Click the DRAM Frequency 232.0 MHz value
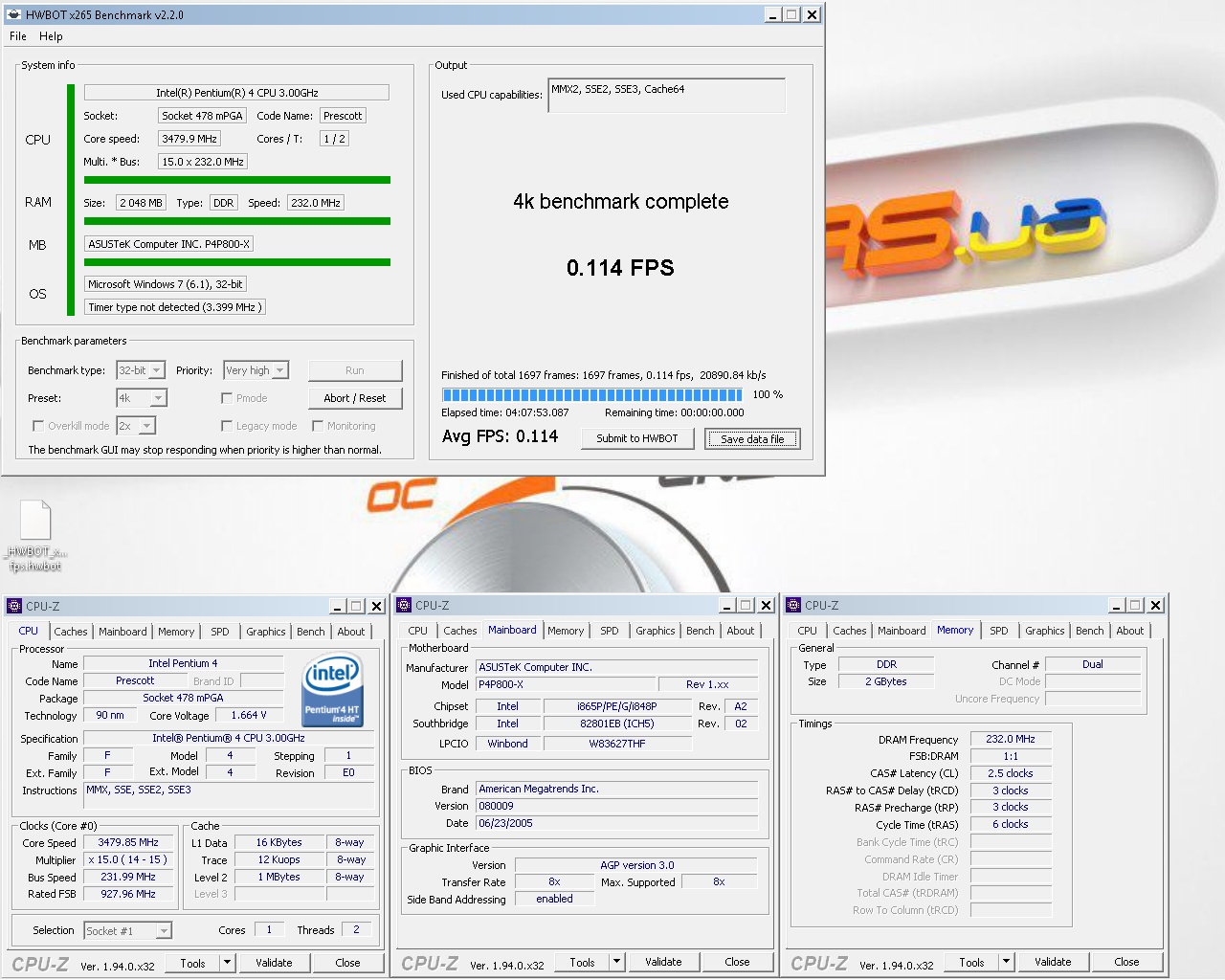This screenshot has width=1225, height=980. (1011, 740)
